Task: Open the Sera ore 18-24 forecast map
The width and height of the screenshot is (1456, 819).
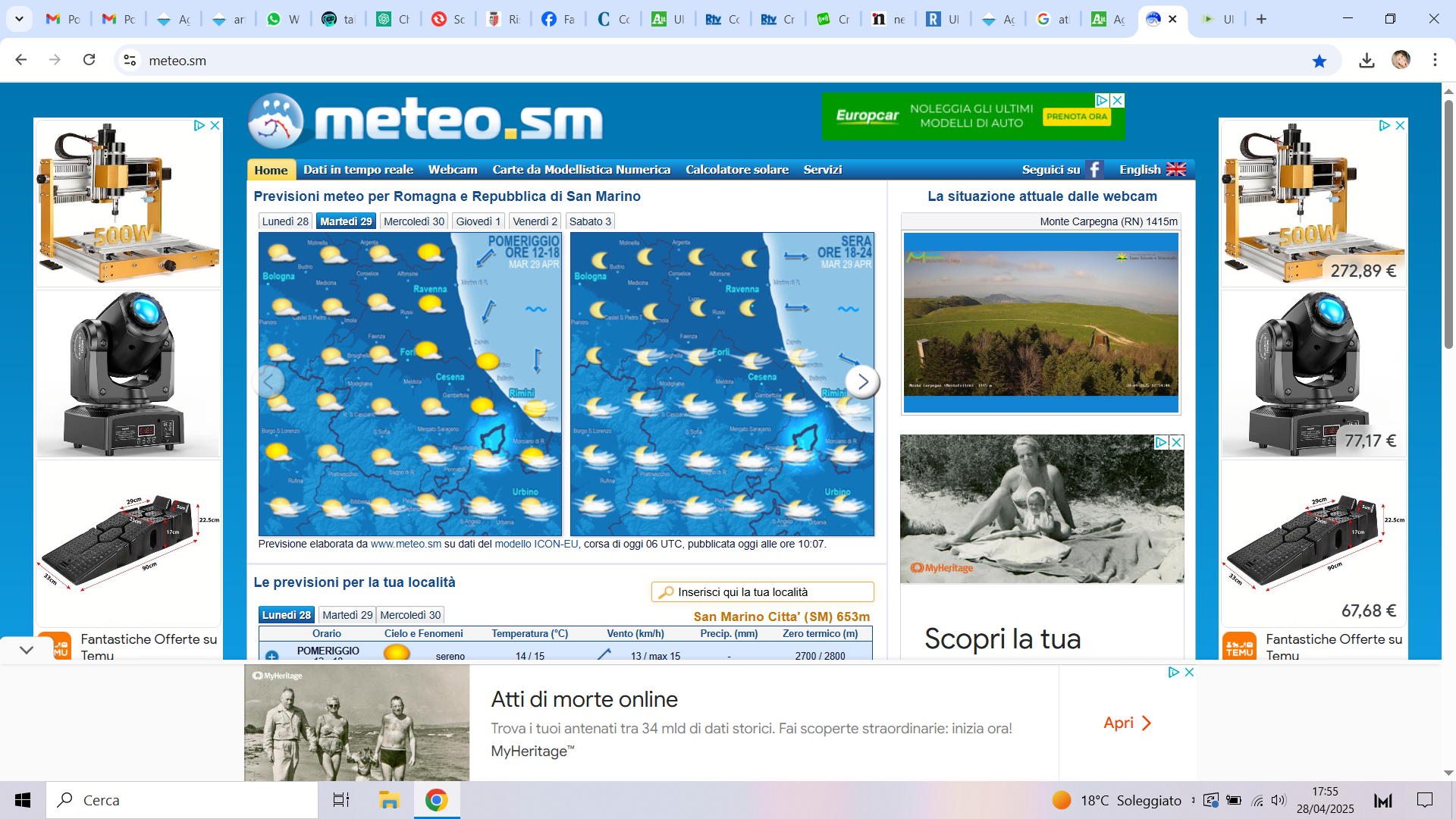Action: [x=722, y=384]
